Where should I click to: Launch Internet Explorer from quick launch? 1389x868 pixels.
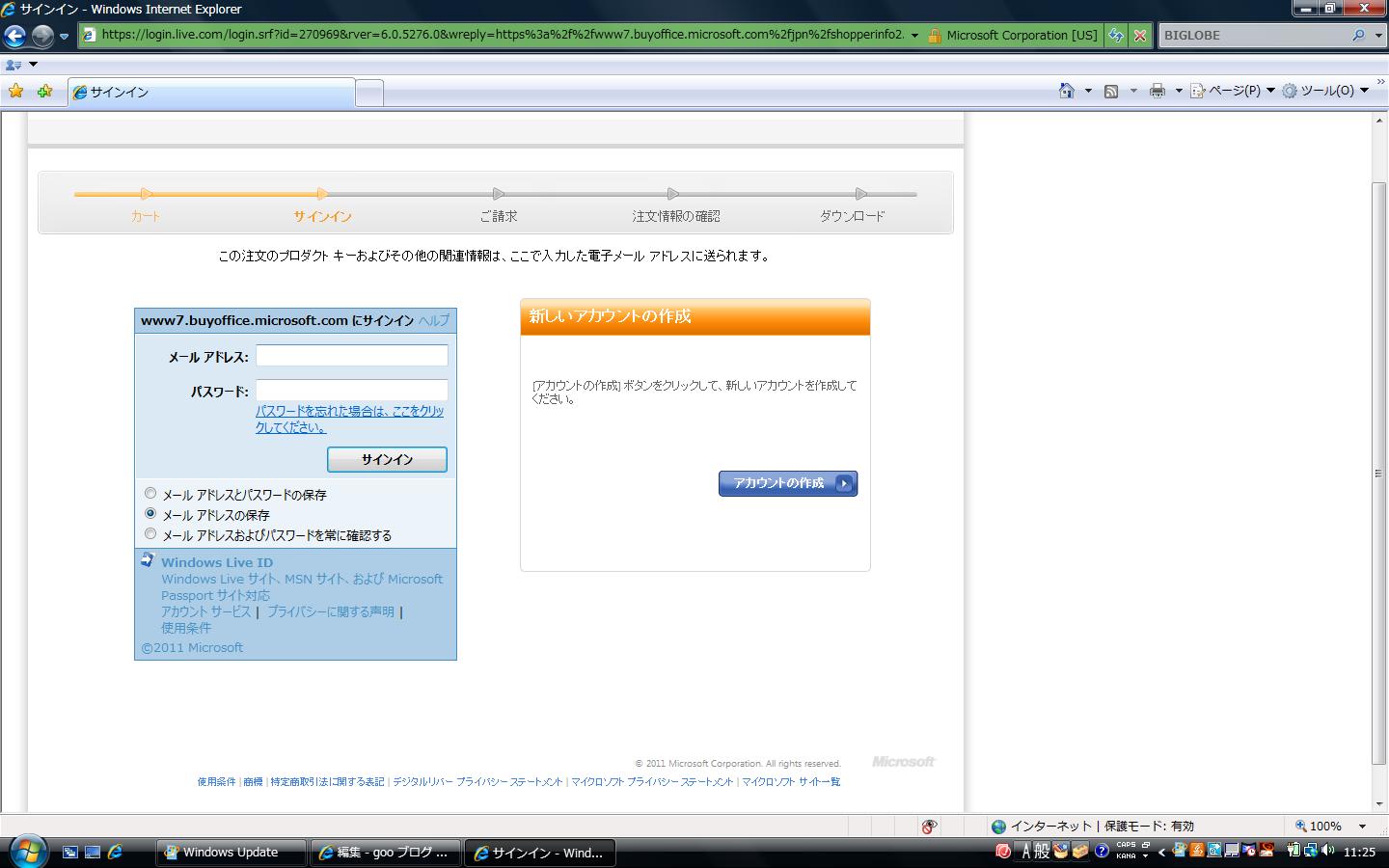pyautogui.click(x=115, y=853)
